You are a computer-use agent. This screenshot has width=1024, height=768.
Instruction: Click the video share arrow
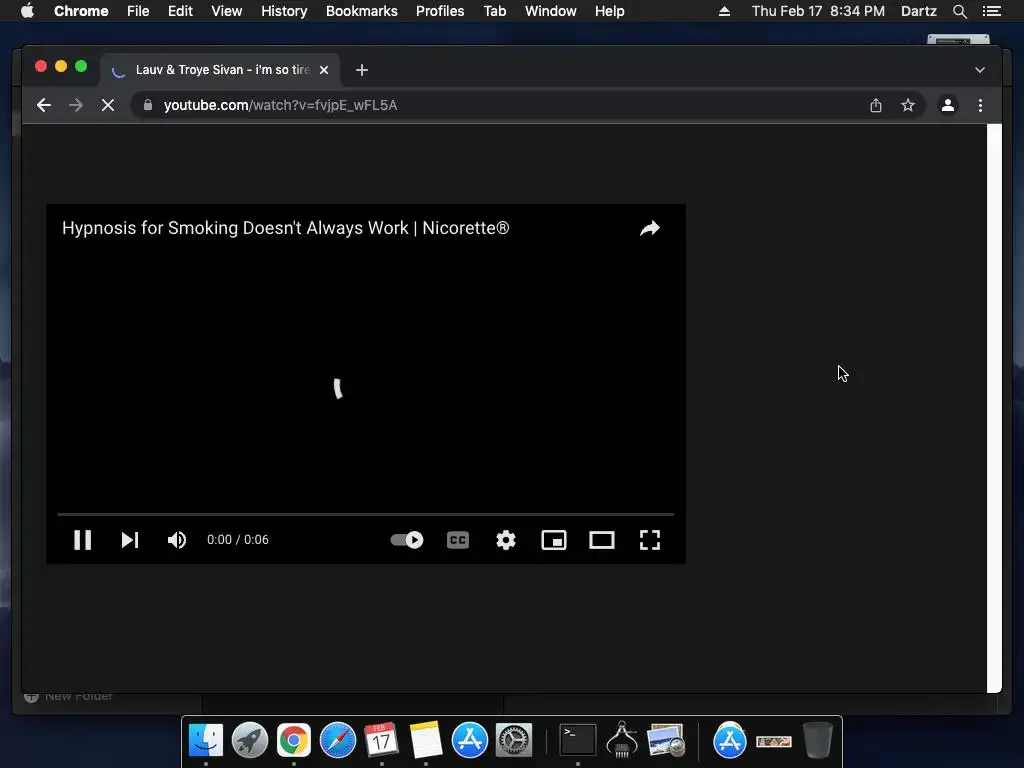(x=650, y=228)
